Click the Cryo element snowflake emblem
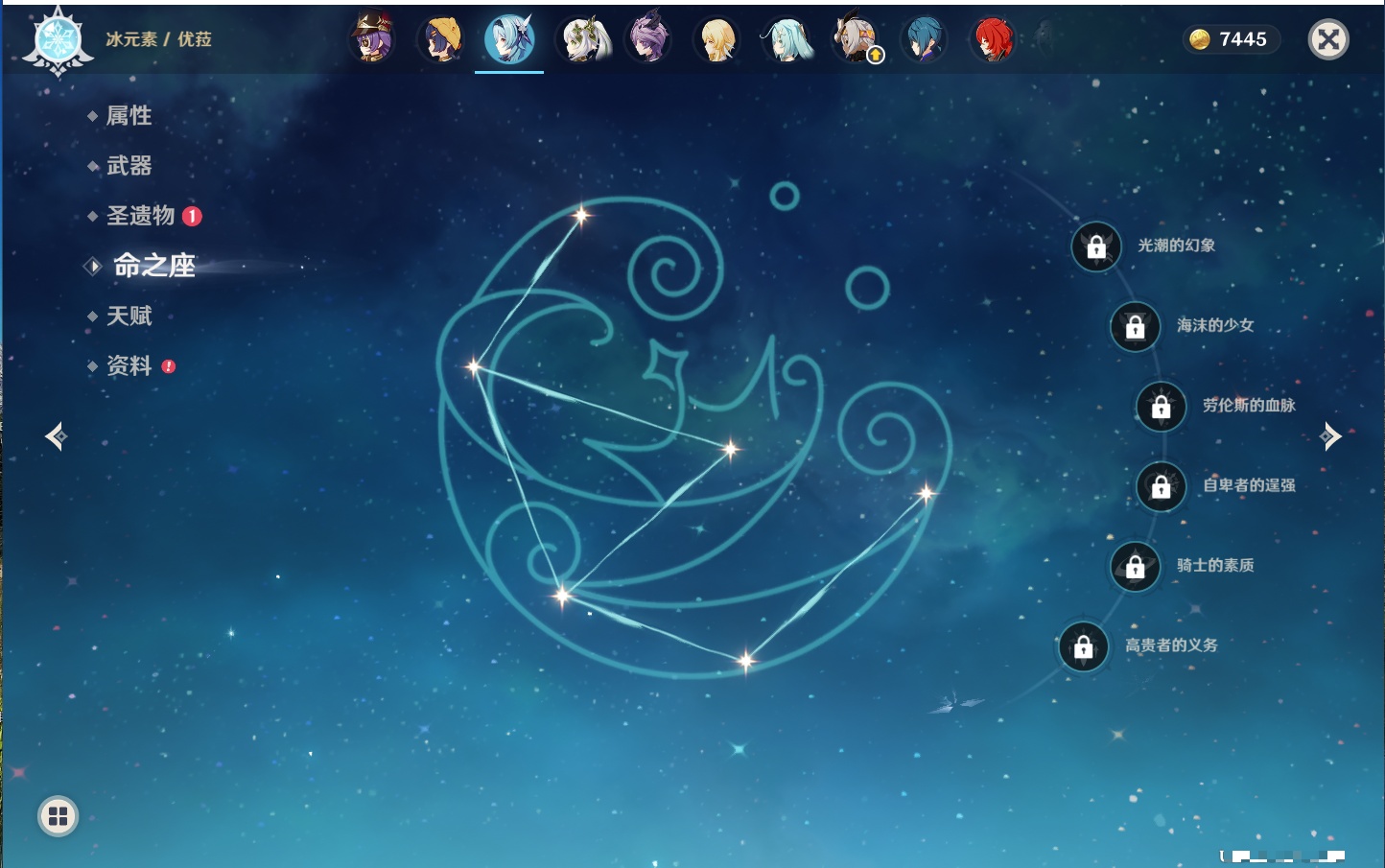Image resolution: width=1385 pixels, height=868 pixels. (58, 41)
